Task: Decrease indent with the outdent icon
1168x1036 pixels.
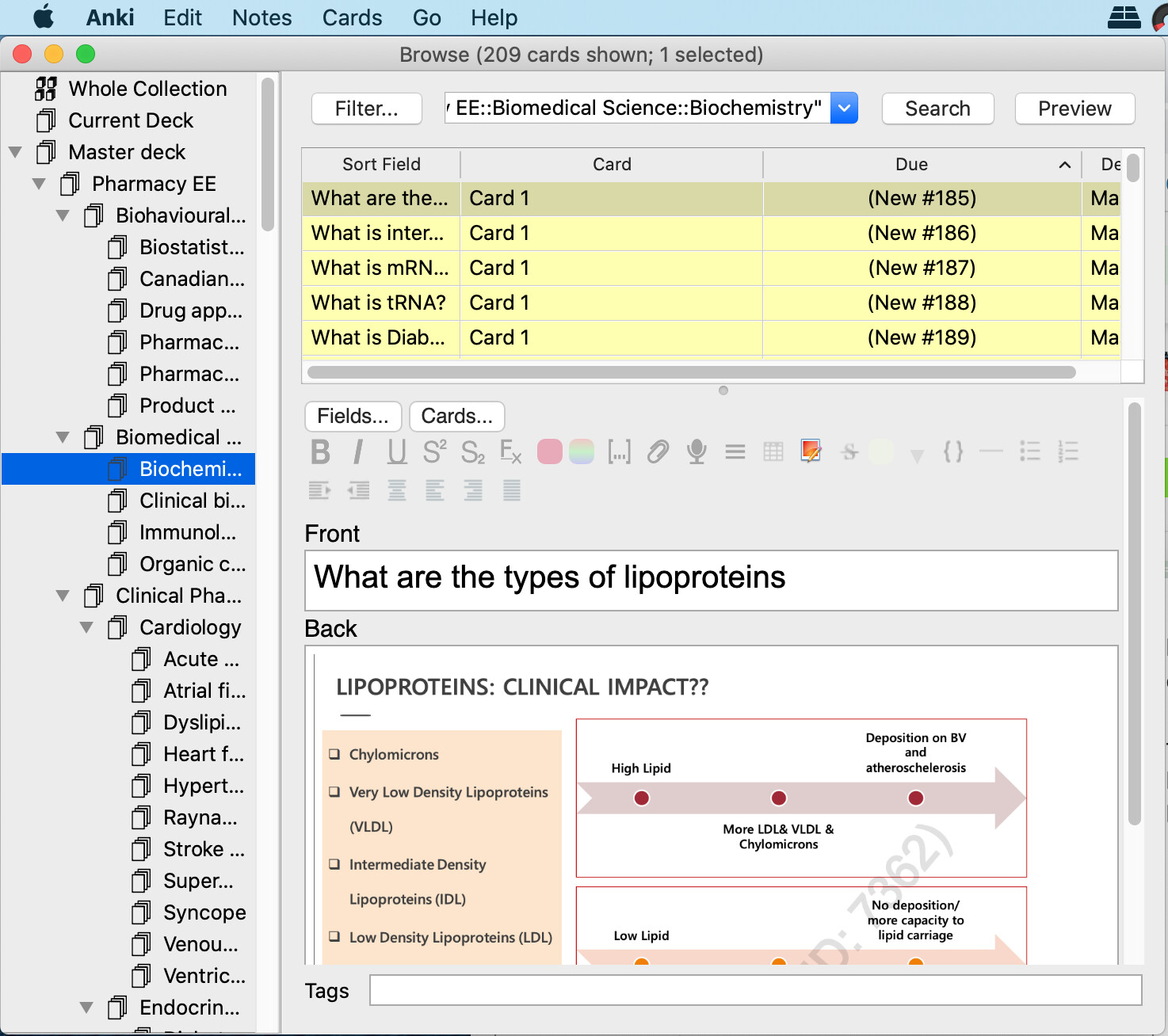Action: (x=359, y=491)
